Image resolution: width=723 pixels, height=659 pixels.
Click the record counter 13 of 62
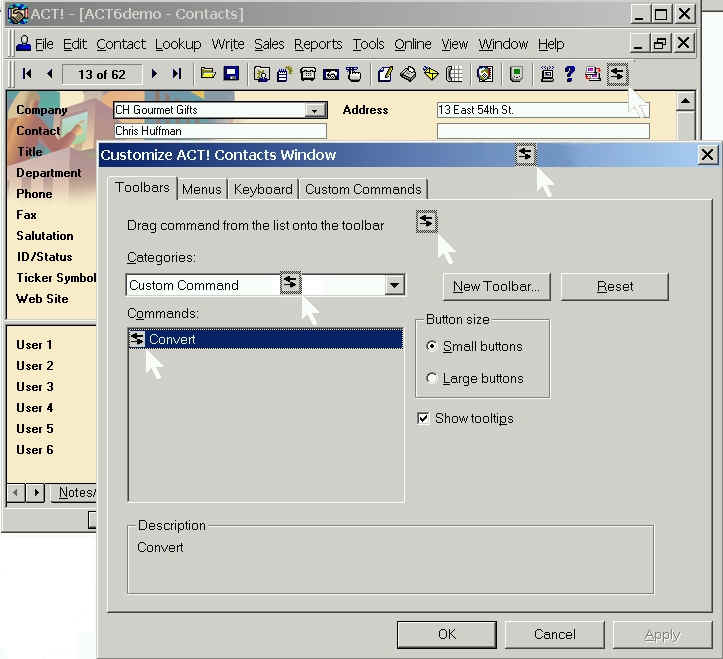click(x=102, y=74)
